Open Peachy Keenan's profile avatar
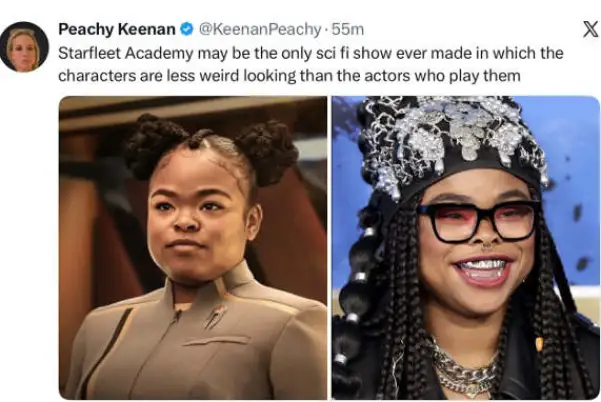This screenshot has width=601, height=402. (x=24, y=47)
